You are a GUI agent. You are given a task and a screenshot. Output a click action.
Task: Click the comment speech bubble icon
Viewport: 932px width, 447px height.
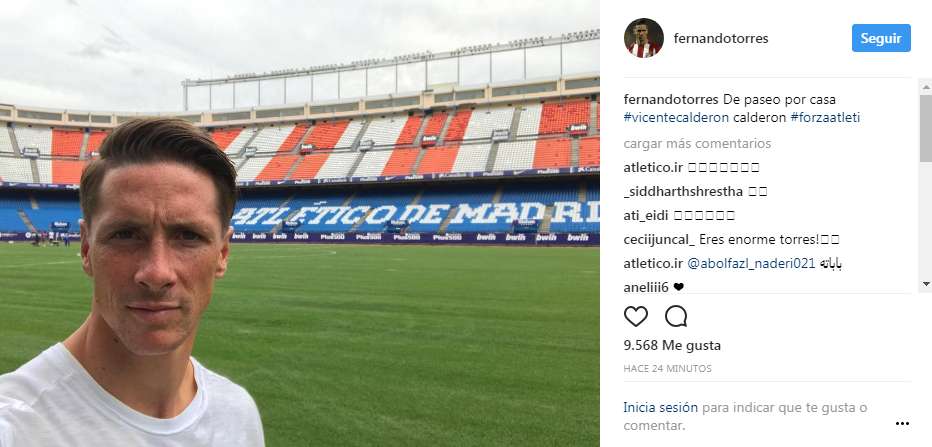point(676,316)
